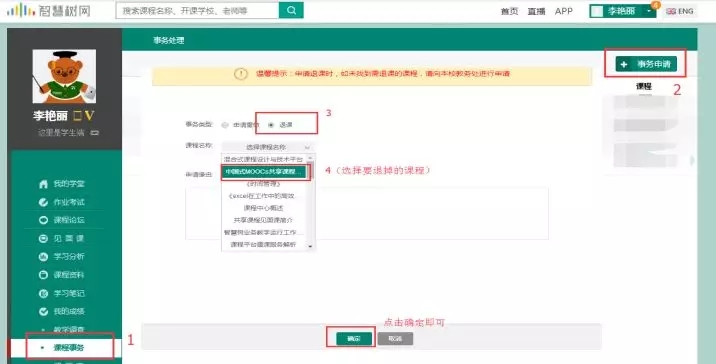Open 课程论坛 in the sidebar
Screen dimensions: 716x364
pos(69,220)
